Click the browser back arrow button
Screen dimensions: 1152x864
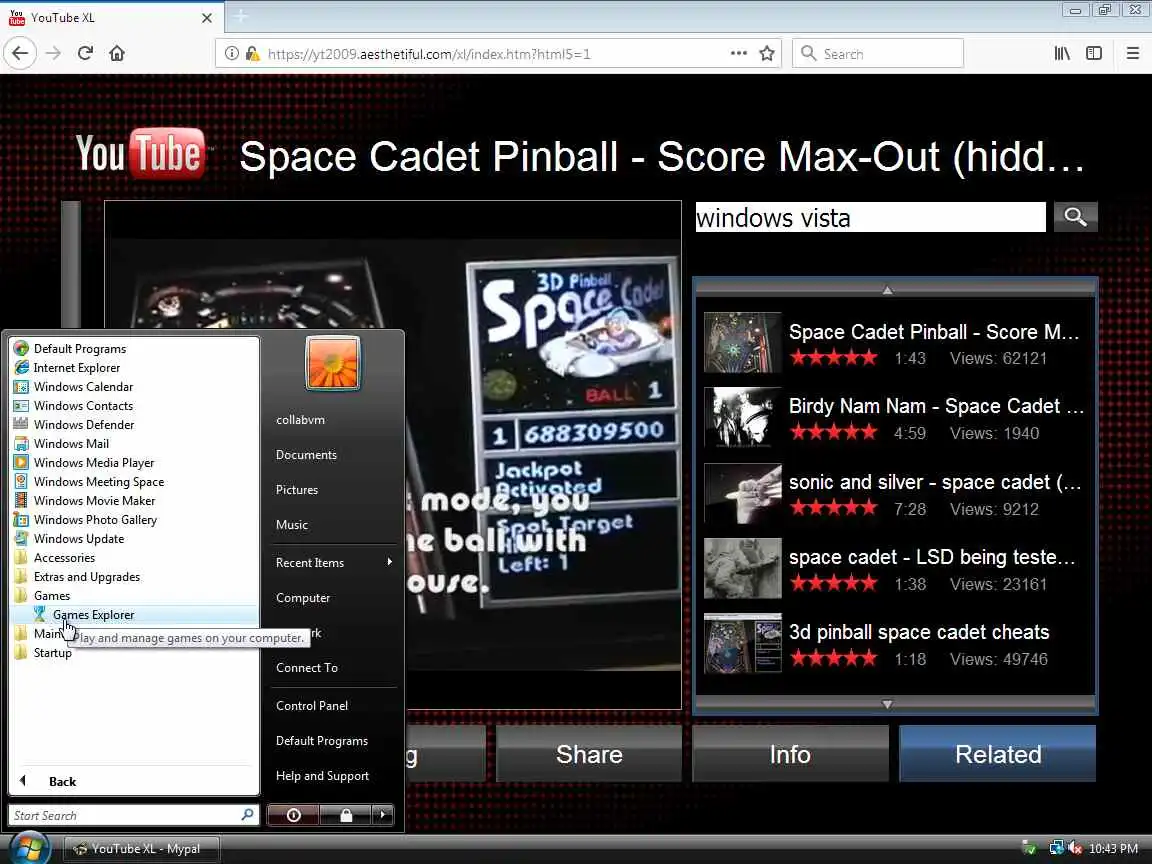(x=20, y=53)
